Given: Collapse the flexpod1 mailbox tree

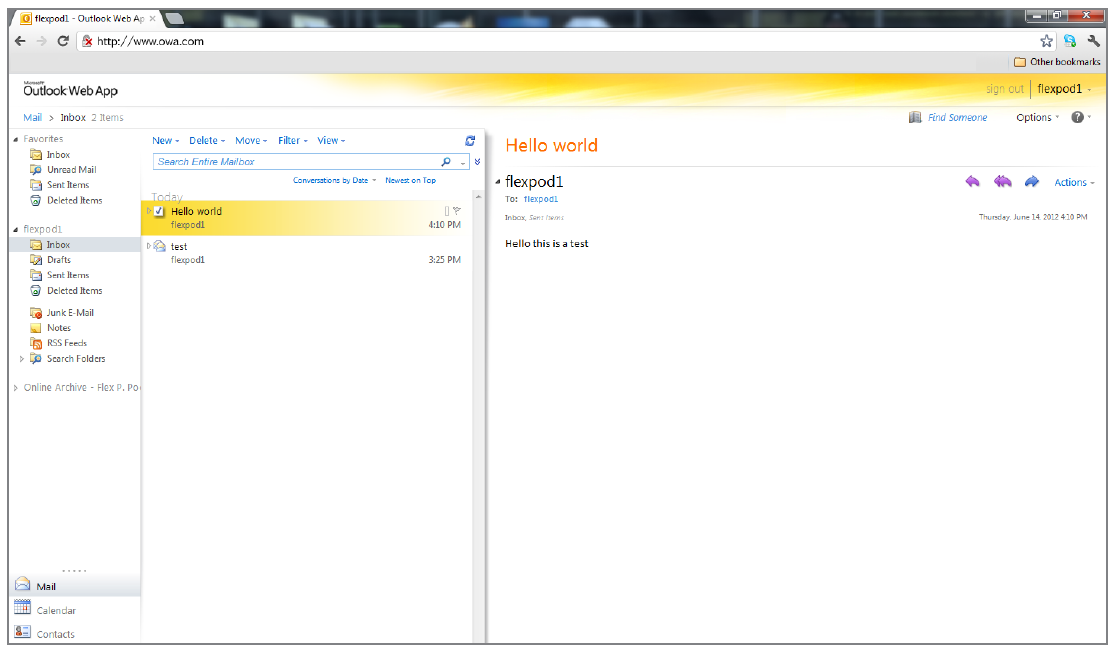Looking at the screenshot, I should (x=16, y=230).
